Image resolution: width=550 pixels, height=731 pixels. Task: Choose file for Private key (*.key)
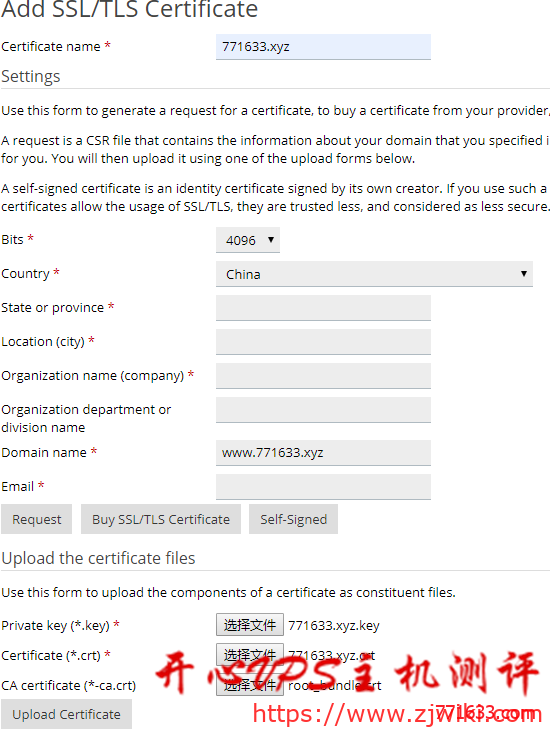pos(250,625)
